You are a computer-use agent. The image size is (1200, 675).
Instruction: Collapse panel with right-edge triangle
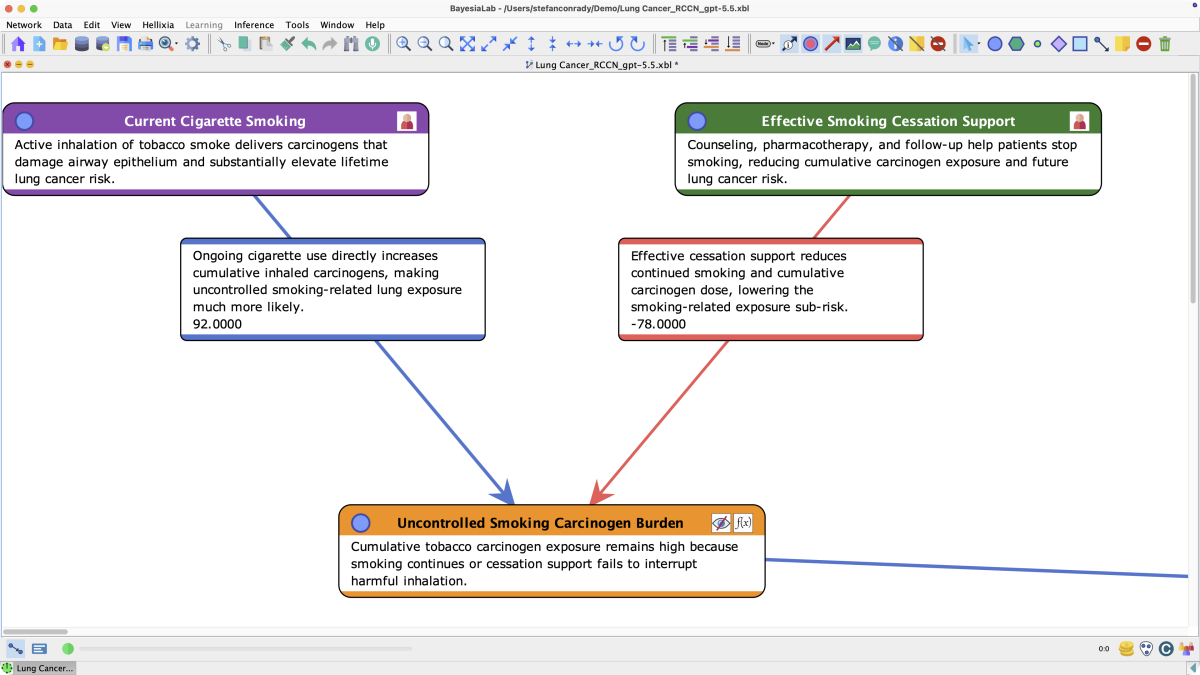pyautogui.click(x=1191, y=667)
